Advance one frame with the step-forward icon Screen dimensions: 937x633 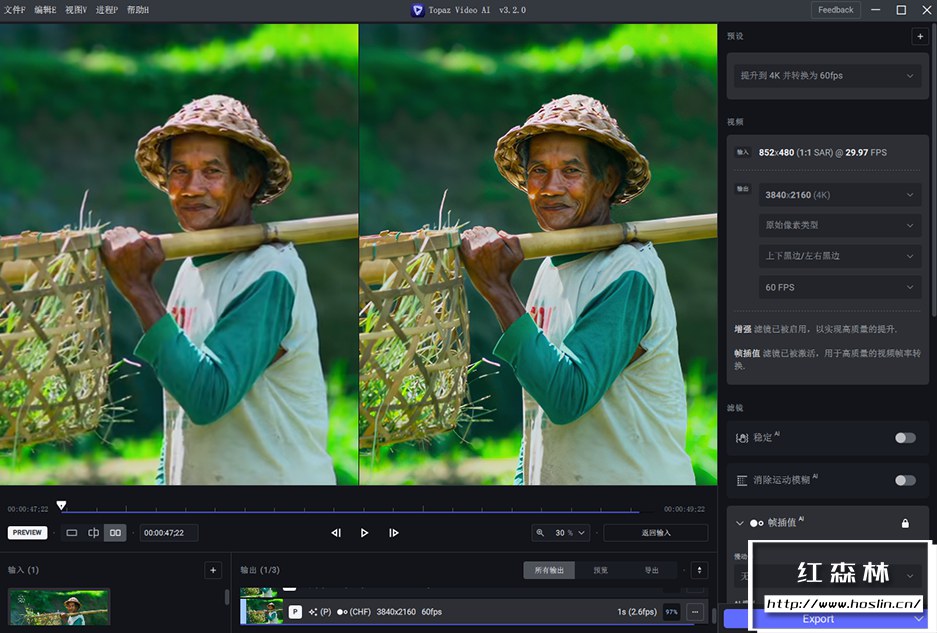point(394,533)
